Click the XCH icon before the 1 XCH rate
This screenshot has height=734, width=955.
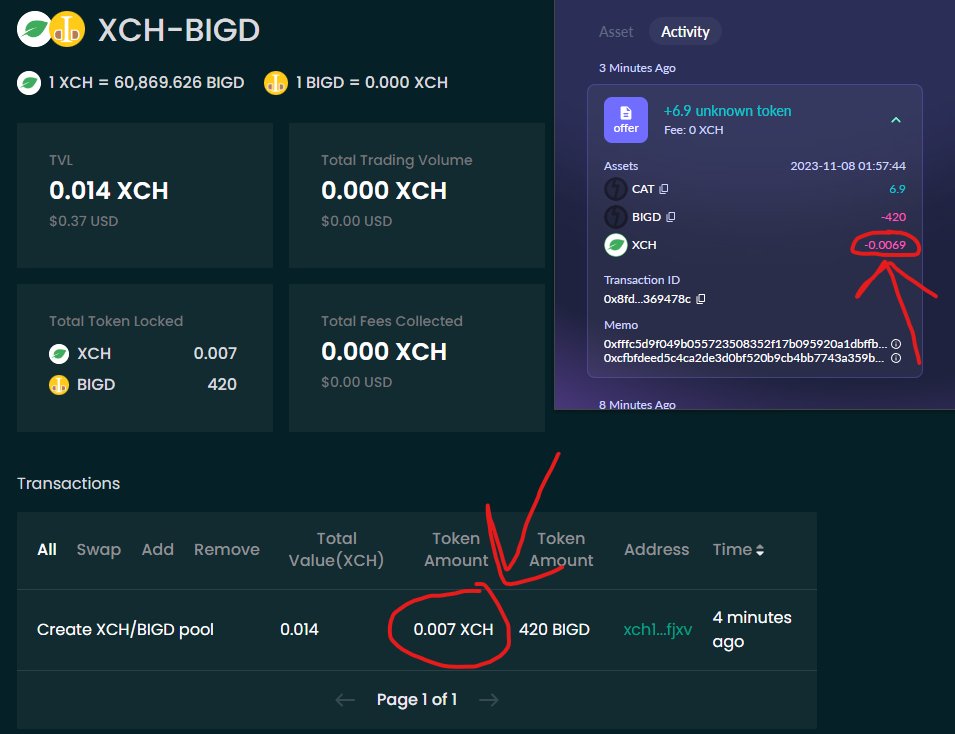click(x=29, y=83)
